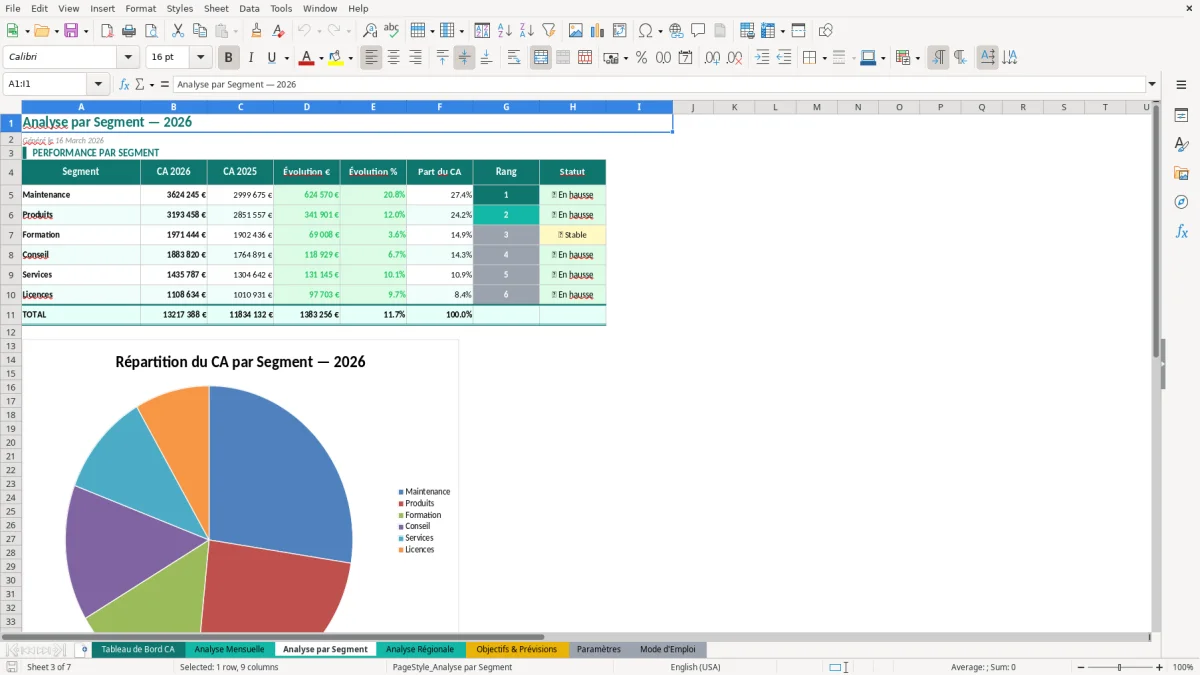1200x675 pixels.
Task: Click the Sort Ascending icon
Action: click(505, 31)
